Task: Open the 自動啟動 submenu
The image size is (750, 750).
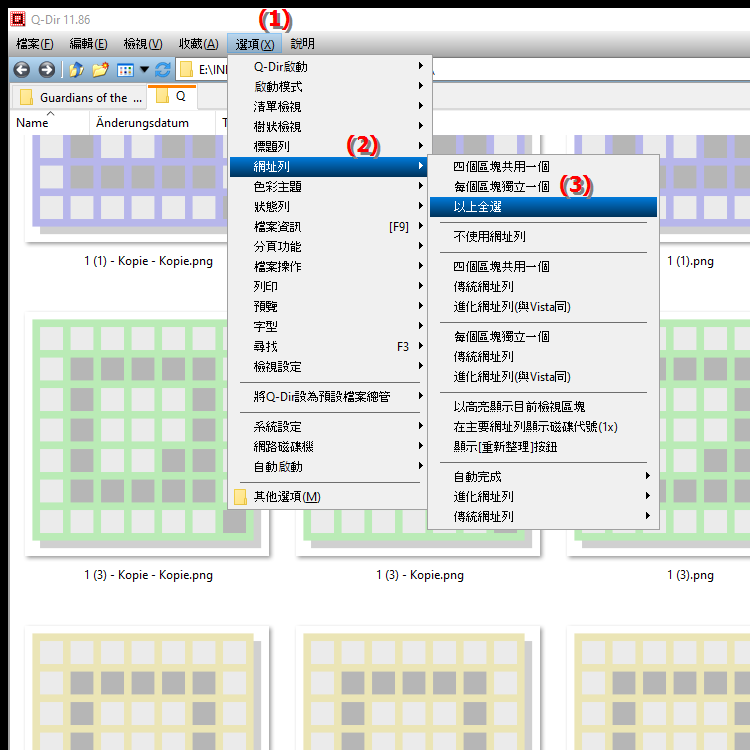Action: (330, 467)
